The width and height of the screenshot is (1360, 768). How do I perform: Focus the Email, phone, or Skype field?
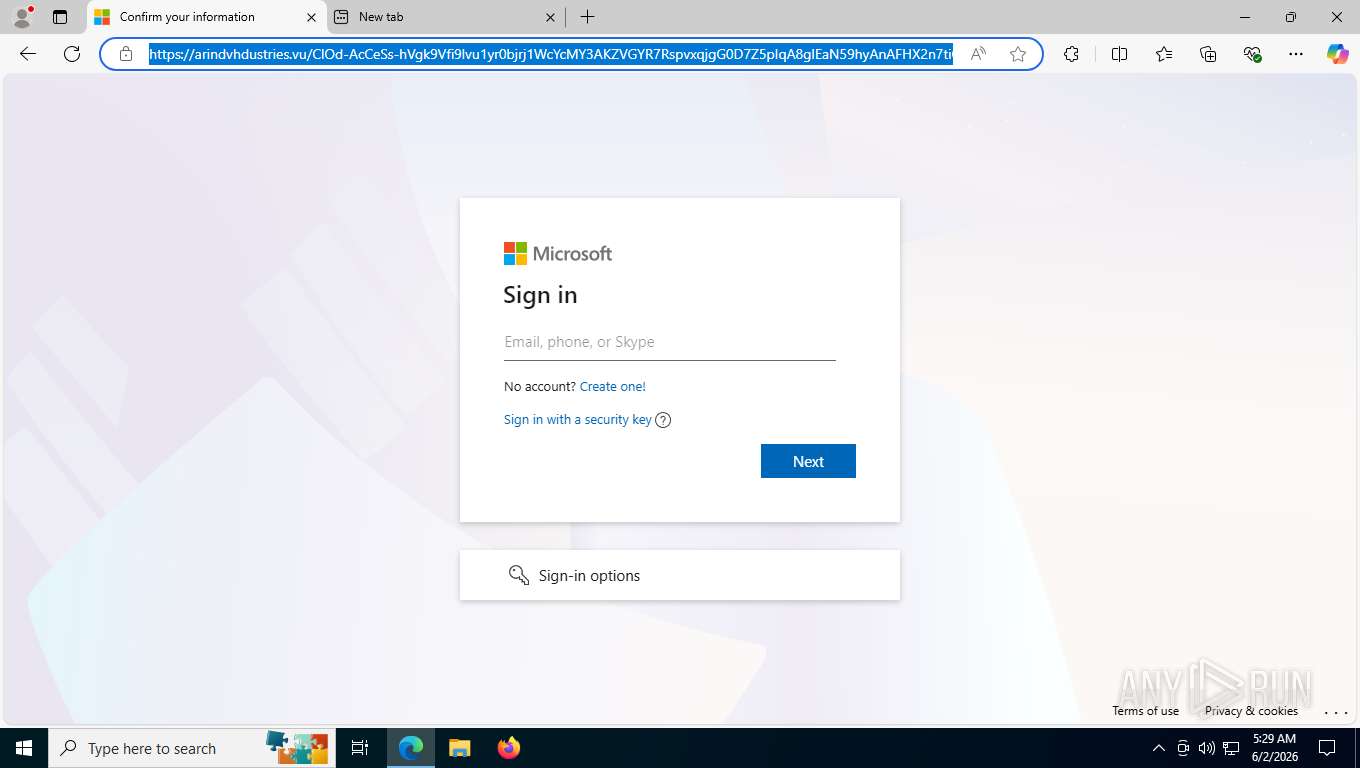pos(670,342)
